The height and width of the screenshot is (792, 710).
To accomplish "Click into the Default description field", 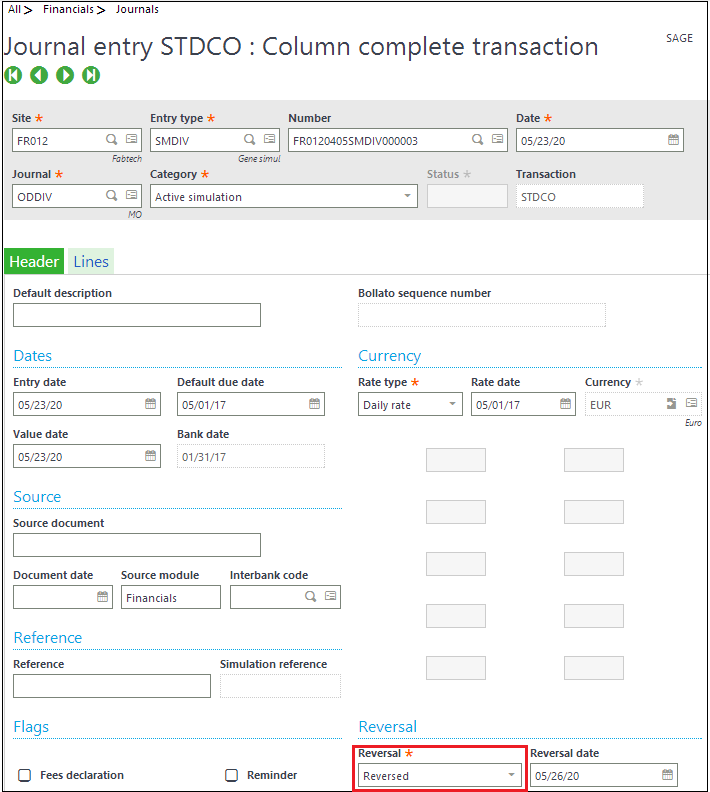I will [x=137, y=315].
